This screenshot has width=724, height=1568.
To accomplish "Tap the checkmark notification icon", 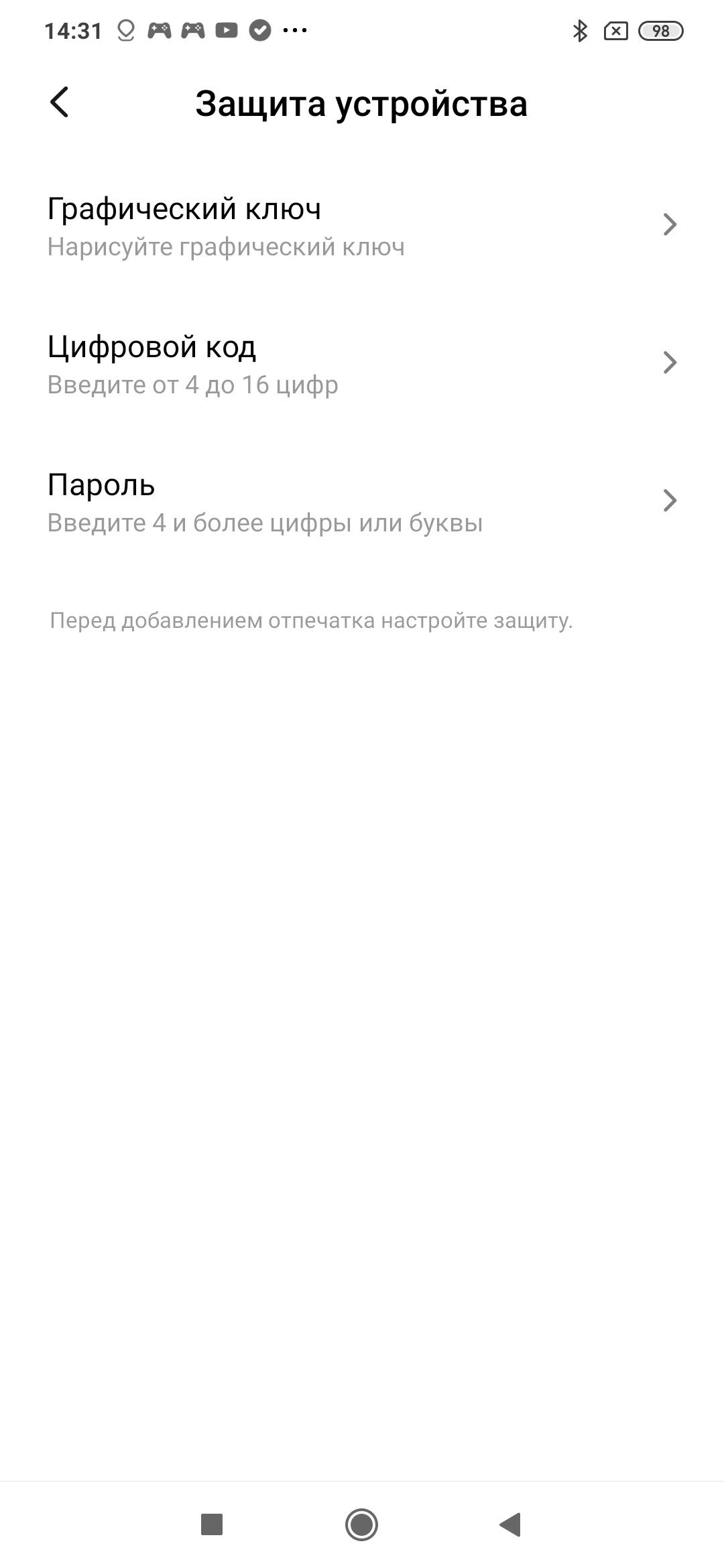I will pos(260,30).
